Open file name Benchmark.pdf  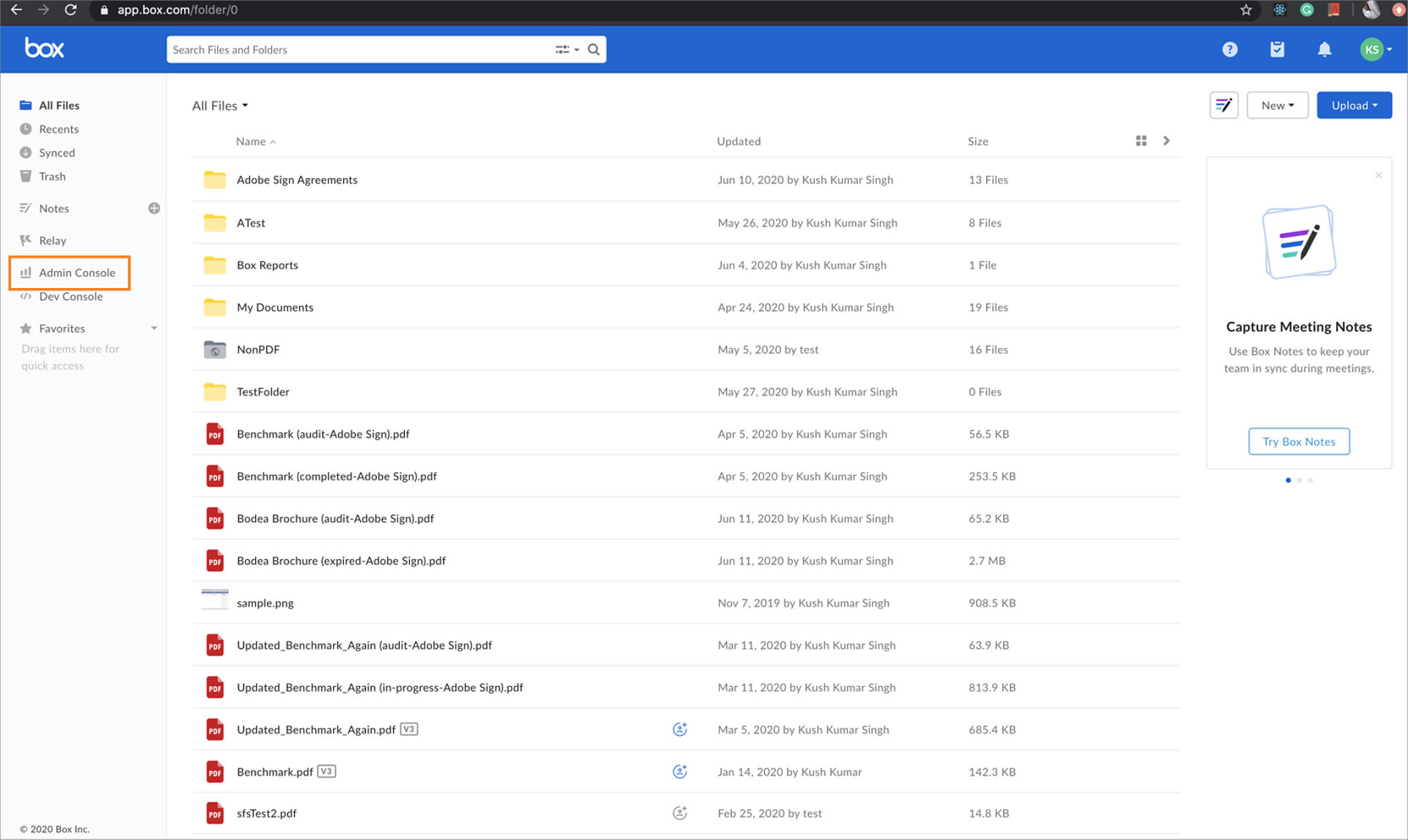click(275, 772)
